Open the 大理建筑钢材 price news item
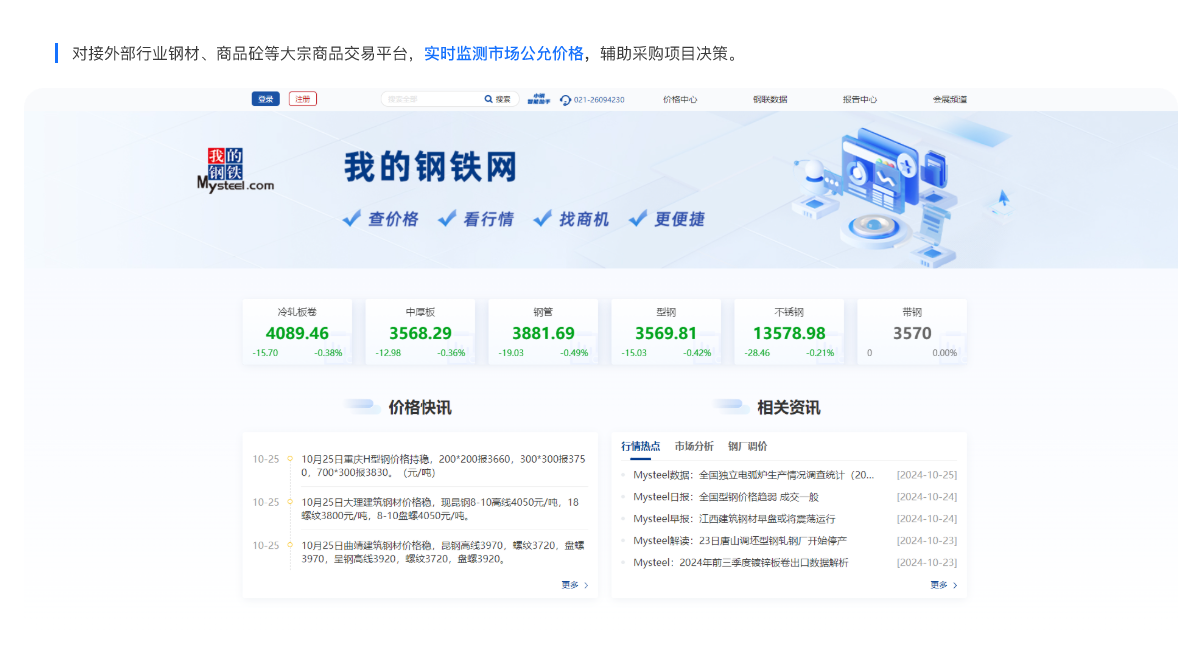The height and width of the screenshot is (653, 1200). click(440, 508)
